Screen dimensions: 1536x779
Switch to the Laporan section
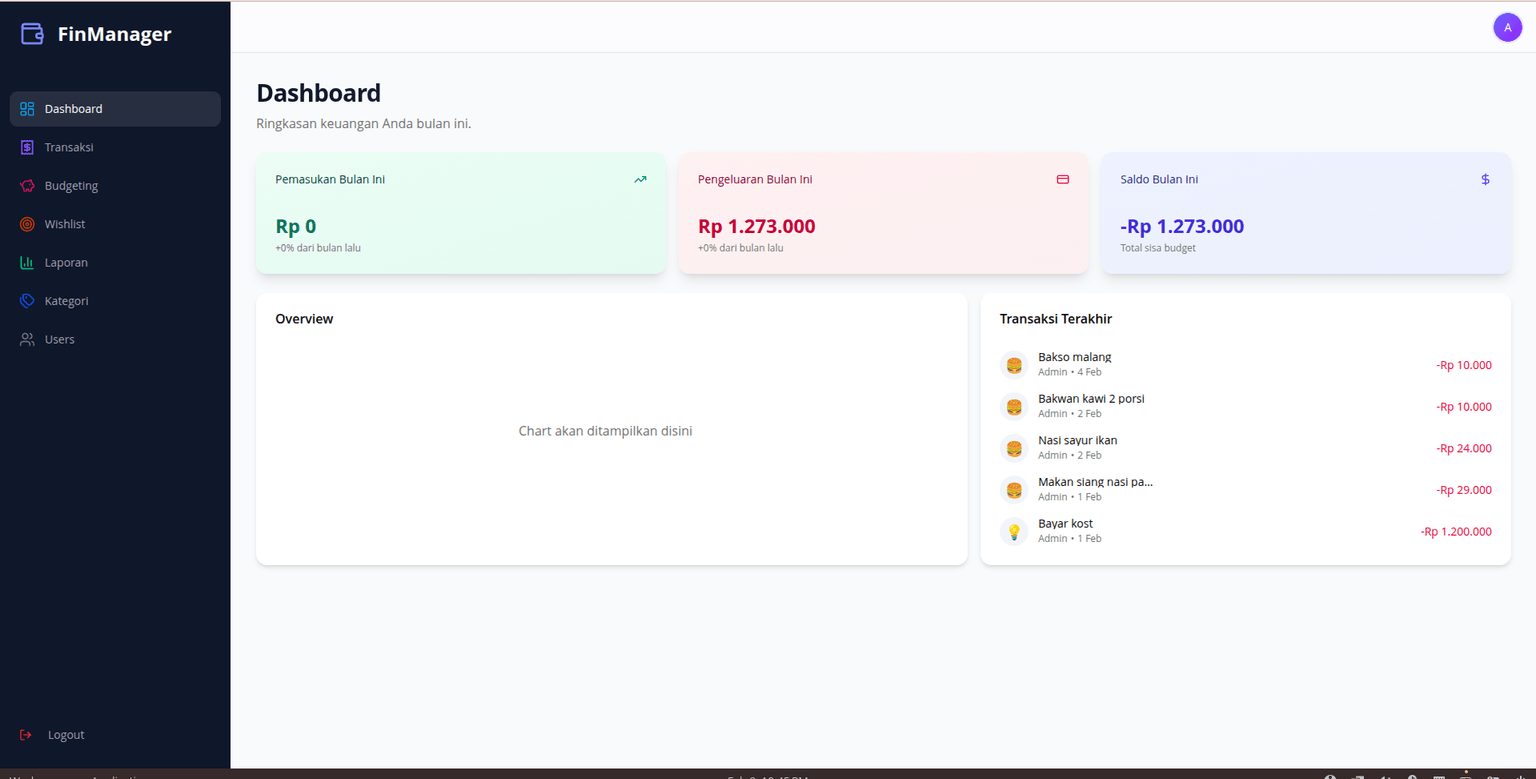pyautogui.click(x=66, y=262)
